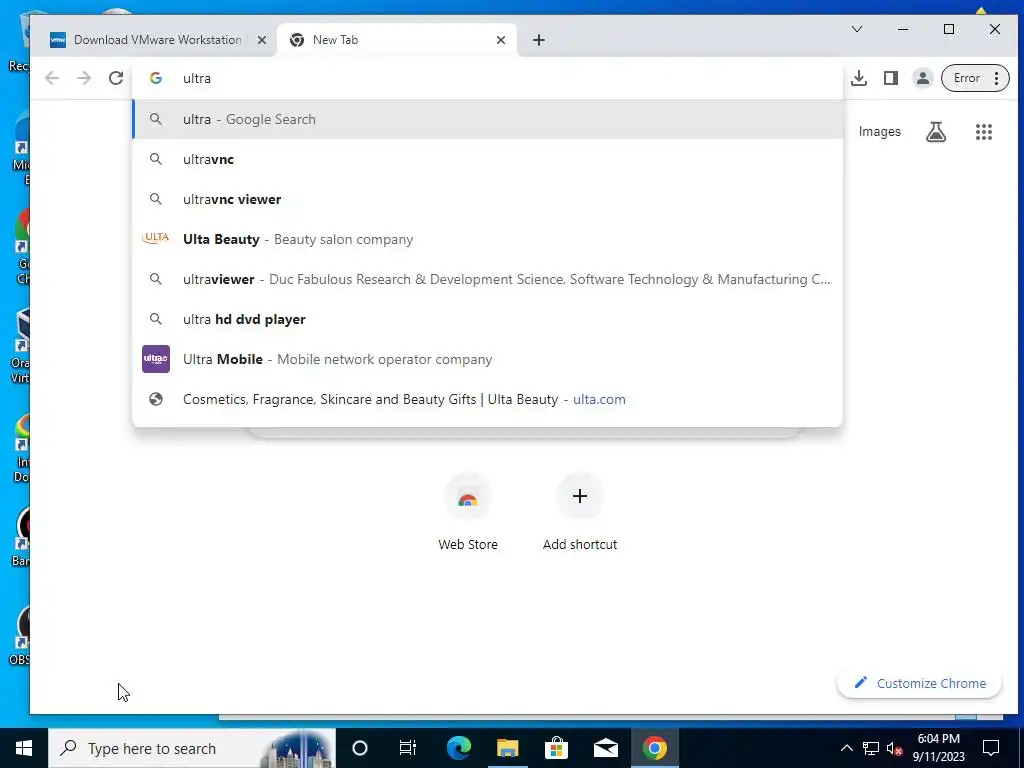Open the Windows Start menu
The width and height of the screenshot is (1024, 768).
click(x=24, y=748)
